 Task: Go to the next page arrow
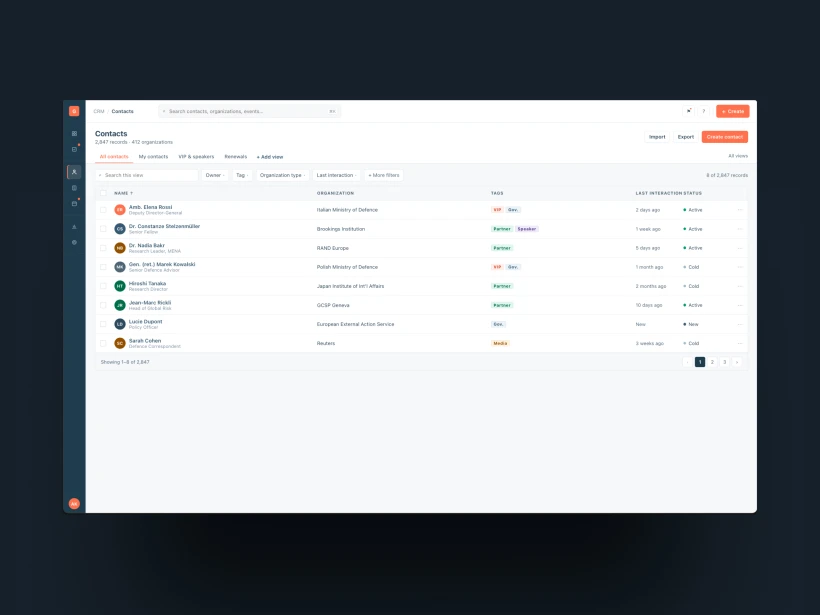click(x=737, y=362)
